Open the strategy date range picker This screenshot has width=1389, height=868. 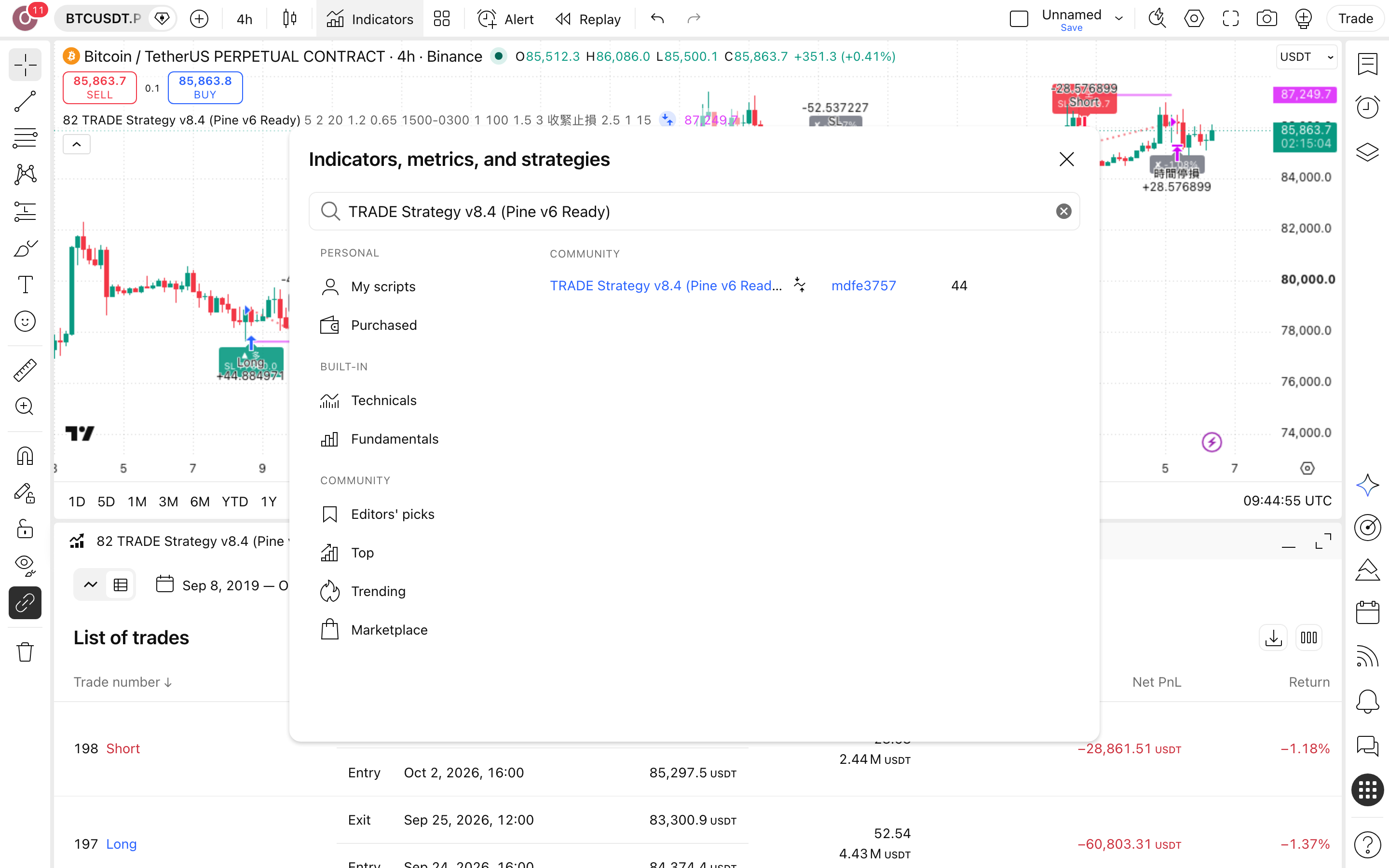click(x=223, y=585)
